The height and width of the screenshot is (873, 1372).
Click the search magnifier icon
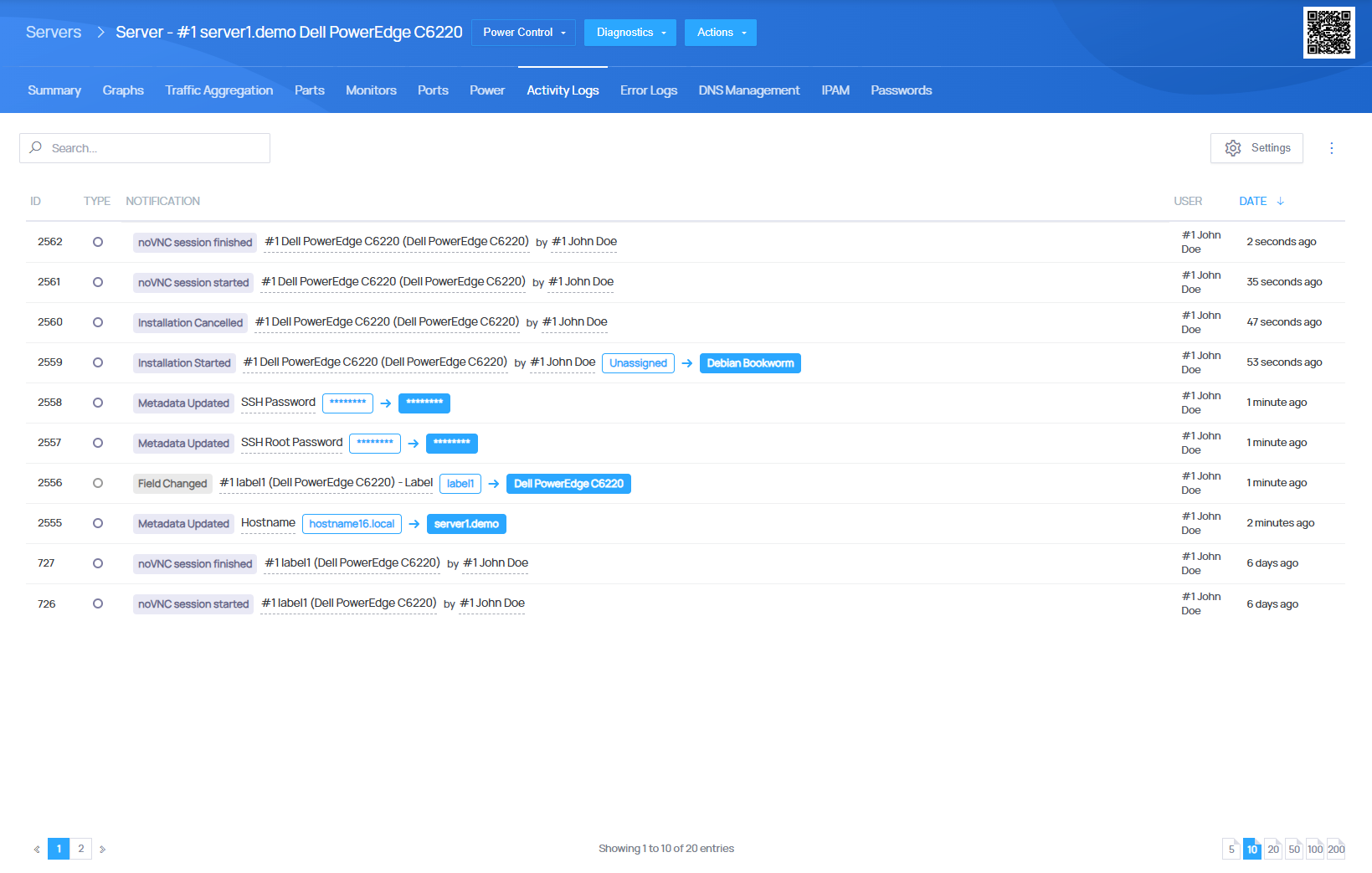coord(35,147)
